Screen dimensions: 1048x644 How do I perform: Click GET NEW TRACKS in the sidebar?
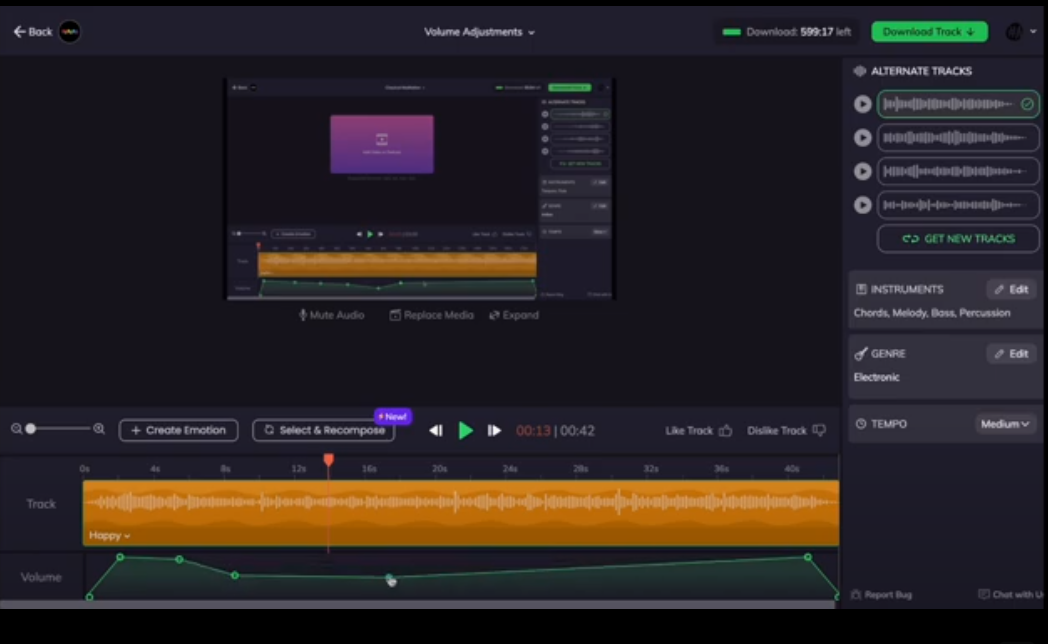(x=957, y=239)
